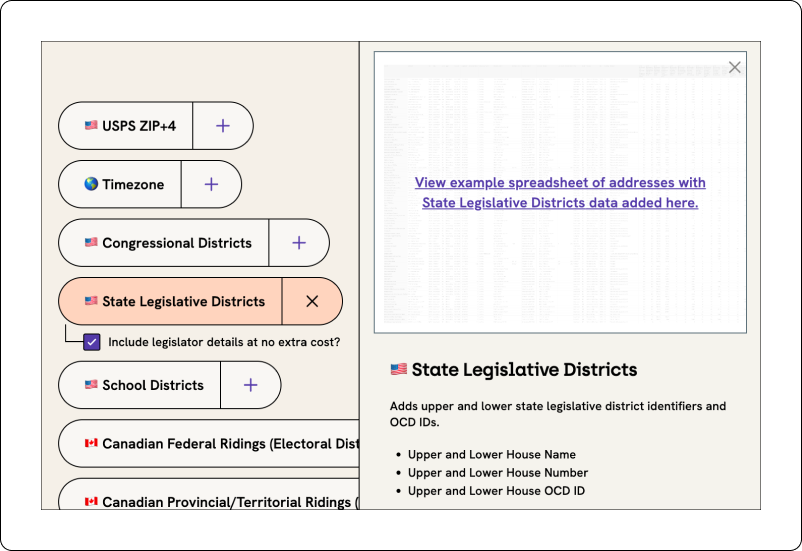
Task: Select the School Districts field label
Action: point(140,385)
